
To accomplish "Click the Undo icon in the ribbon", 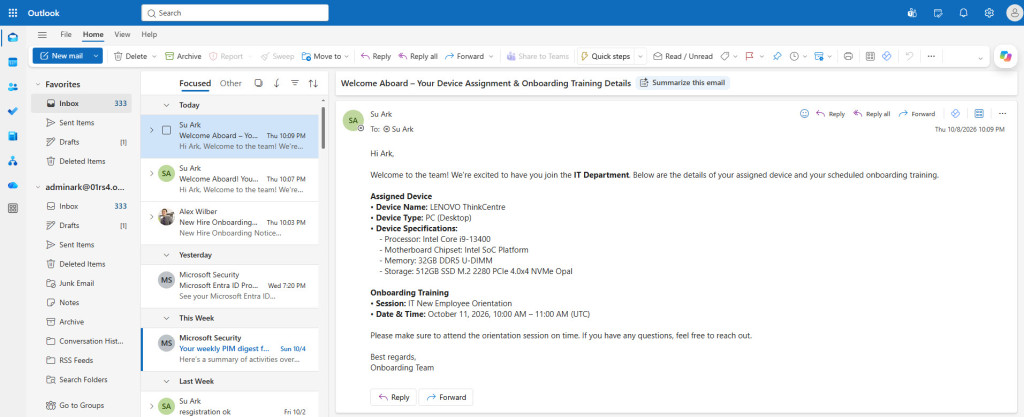I will pos(909,56).
